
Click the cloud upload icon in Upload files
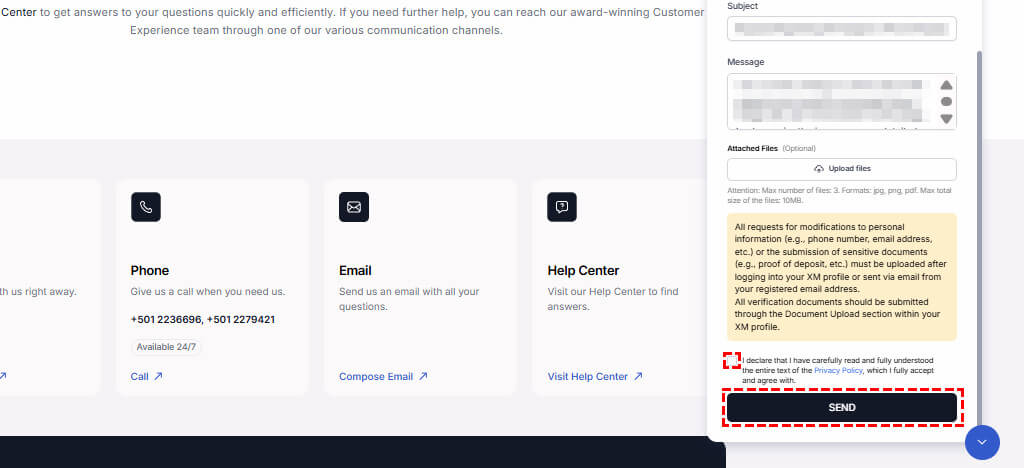(818, 169)
